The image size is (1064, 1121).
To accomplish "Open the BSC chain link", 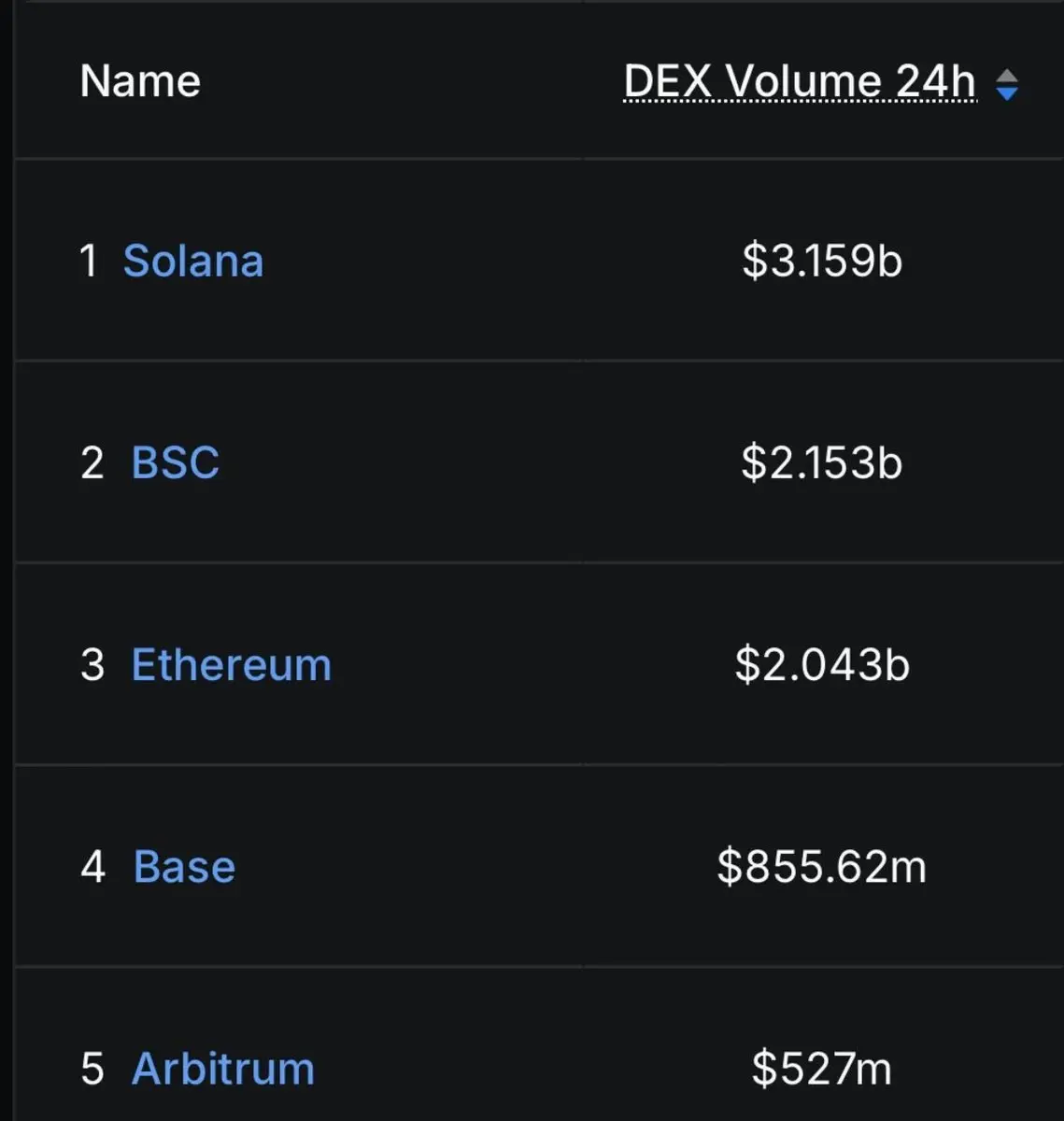I will [176, 462].
